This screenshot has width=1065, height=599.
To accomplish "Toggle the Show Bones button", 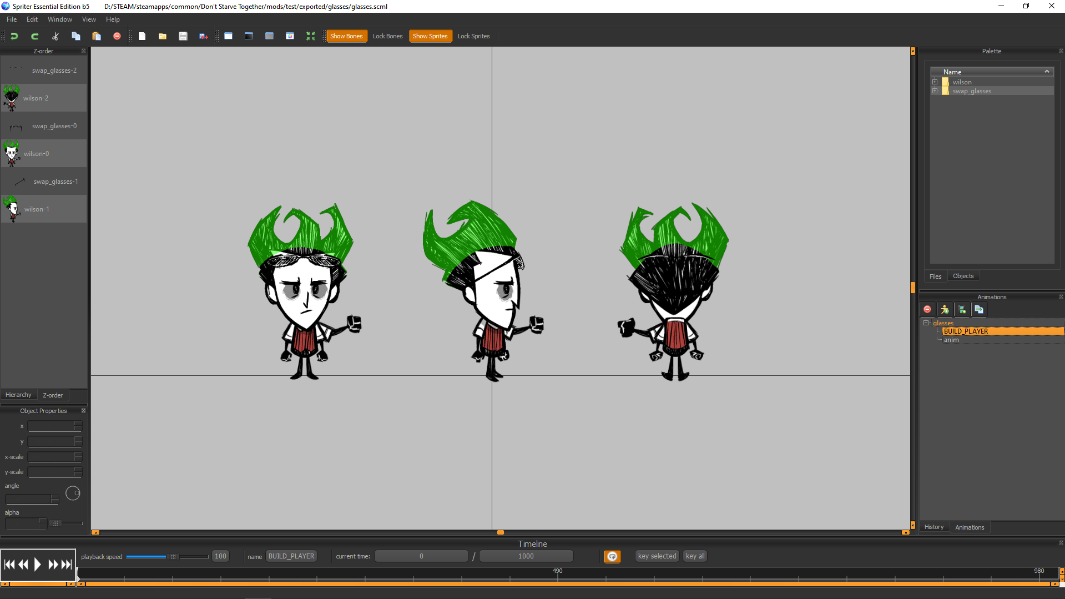I will coord(346,36).
